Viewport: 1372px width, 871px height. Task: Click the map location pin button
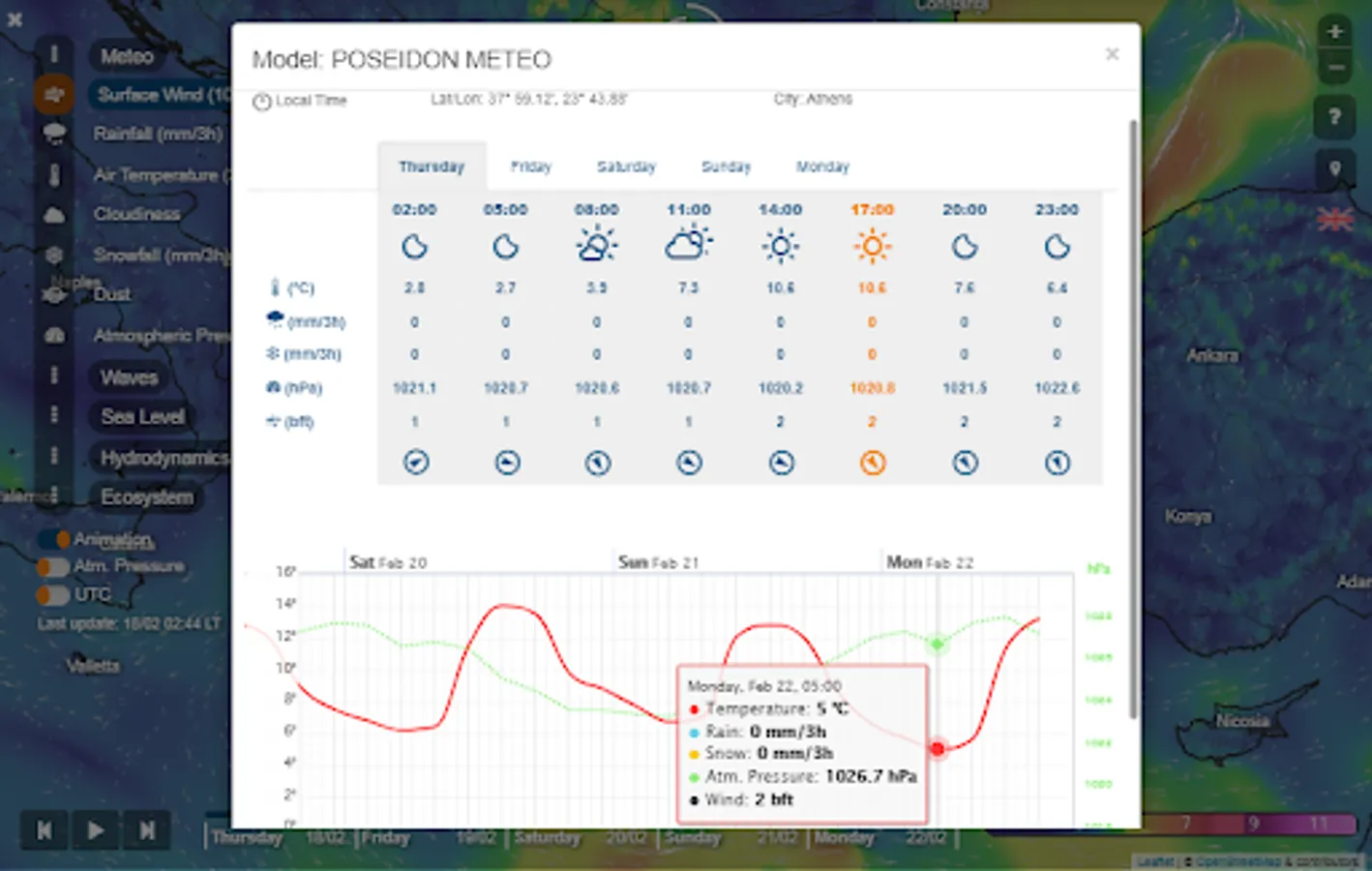1335,169
